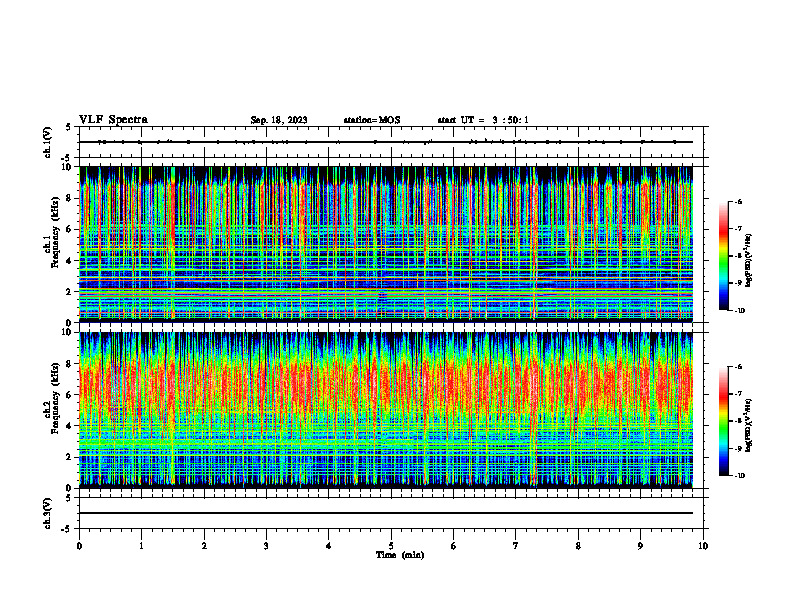Click "-9" on the ch.2 colorbar
The height and width of the screenshot is (612, 792).
click(738, 448)
